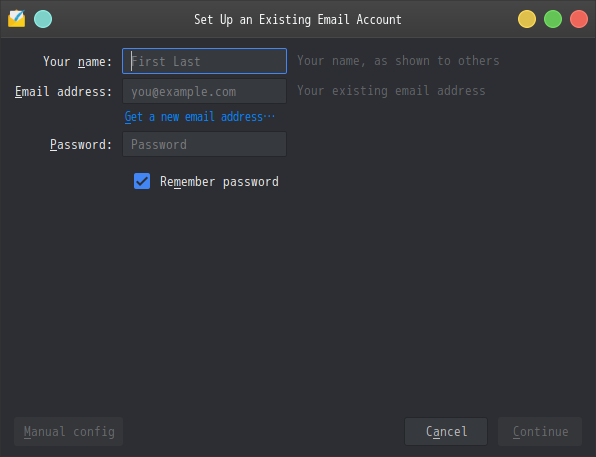Click the 'Password:' label
Screen dimensions: 596x457
(81, 144)
